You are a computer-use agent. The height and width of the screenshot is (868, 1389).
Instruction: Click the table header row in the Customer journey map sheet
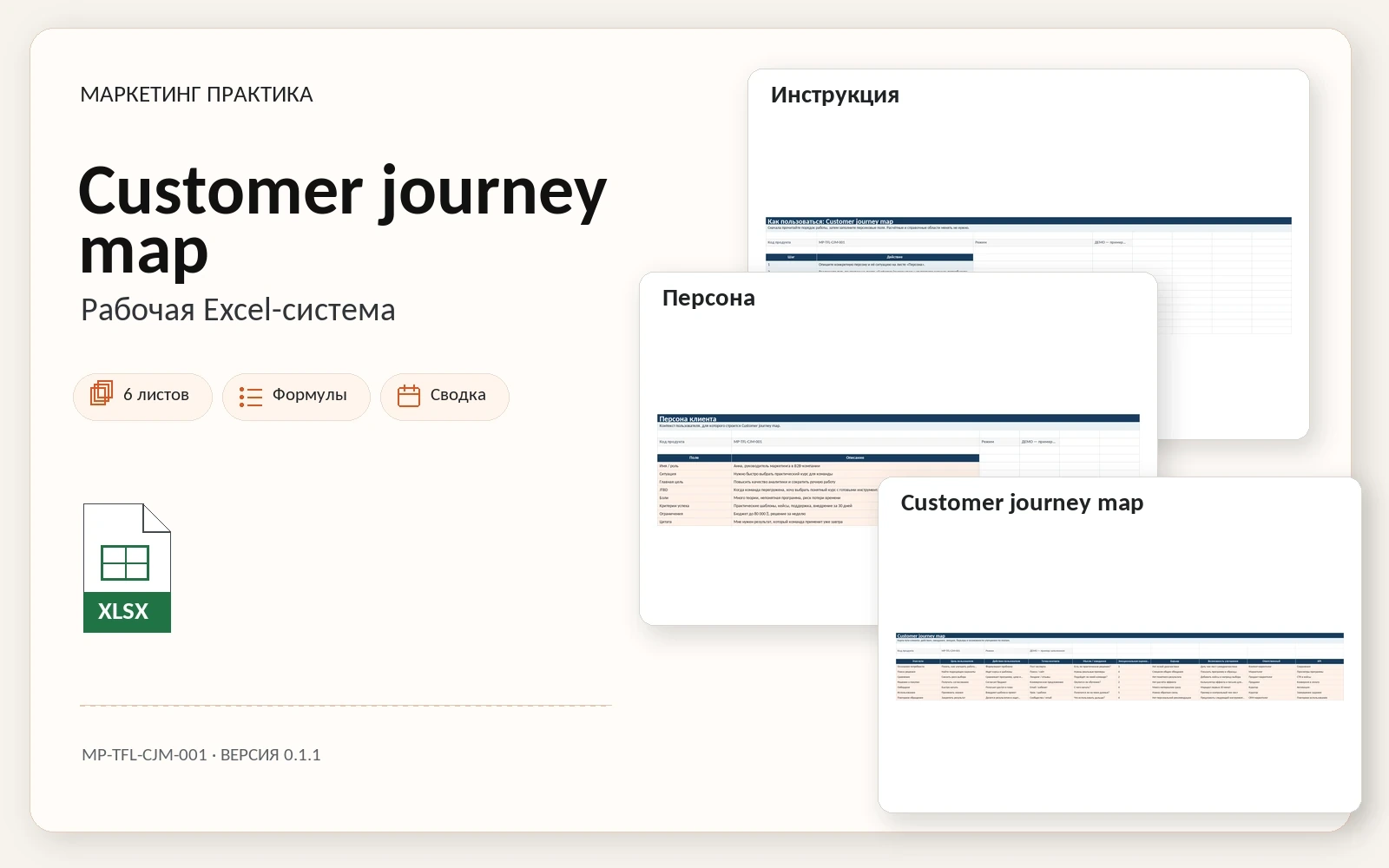click(x=1120, y=661)
